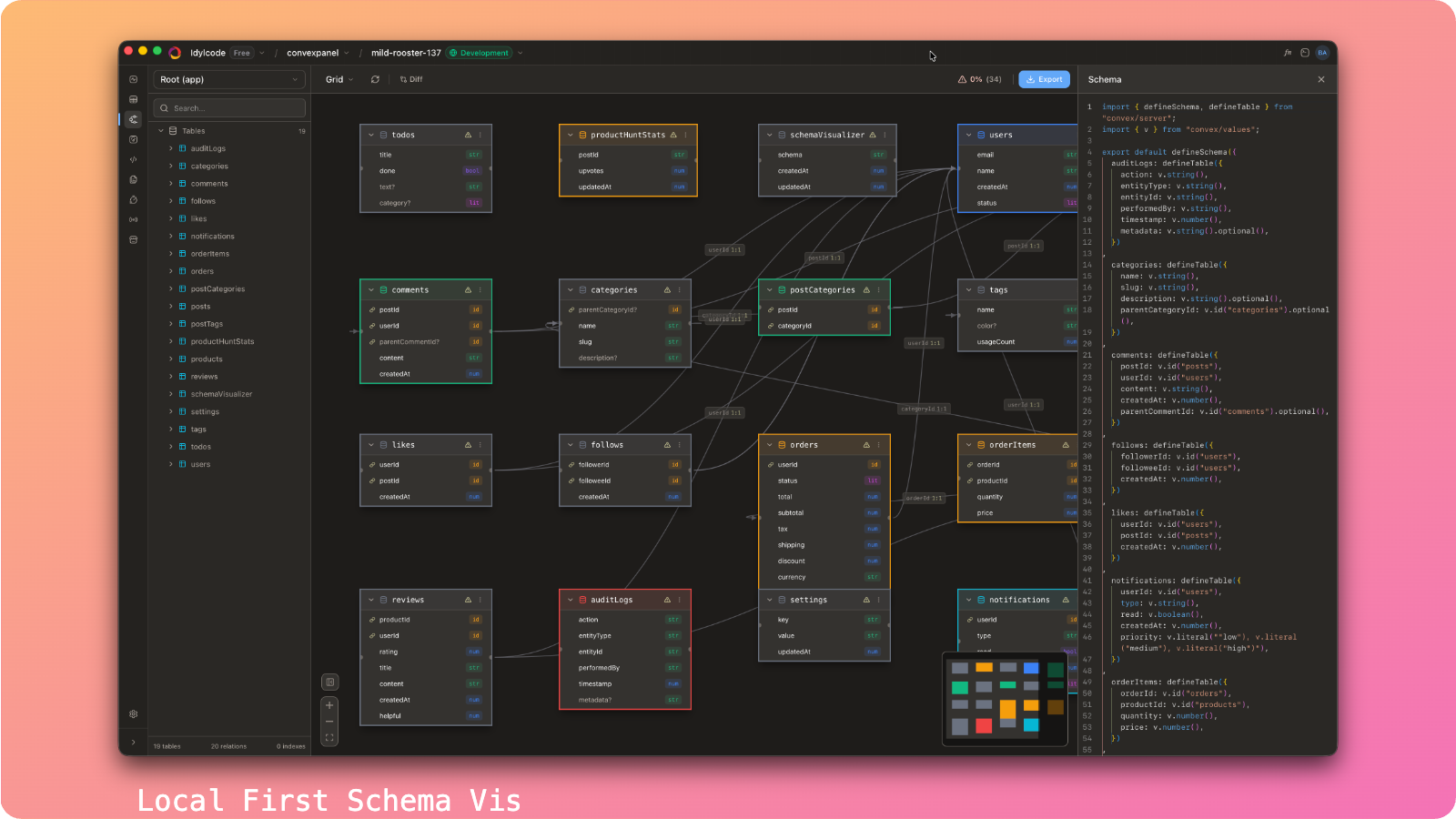Open the health icon in left sidebar
The width and height of the screenshot is (1456, 819).
134,79
